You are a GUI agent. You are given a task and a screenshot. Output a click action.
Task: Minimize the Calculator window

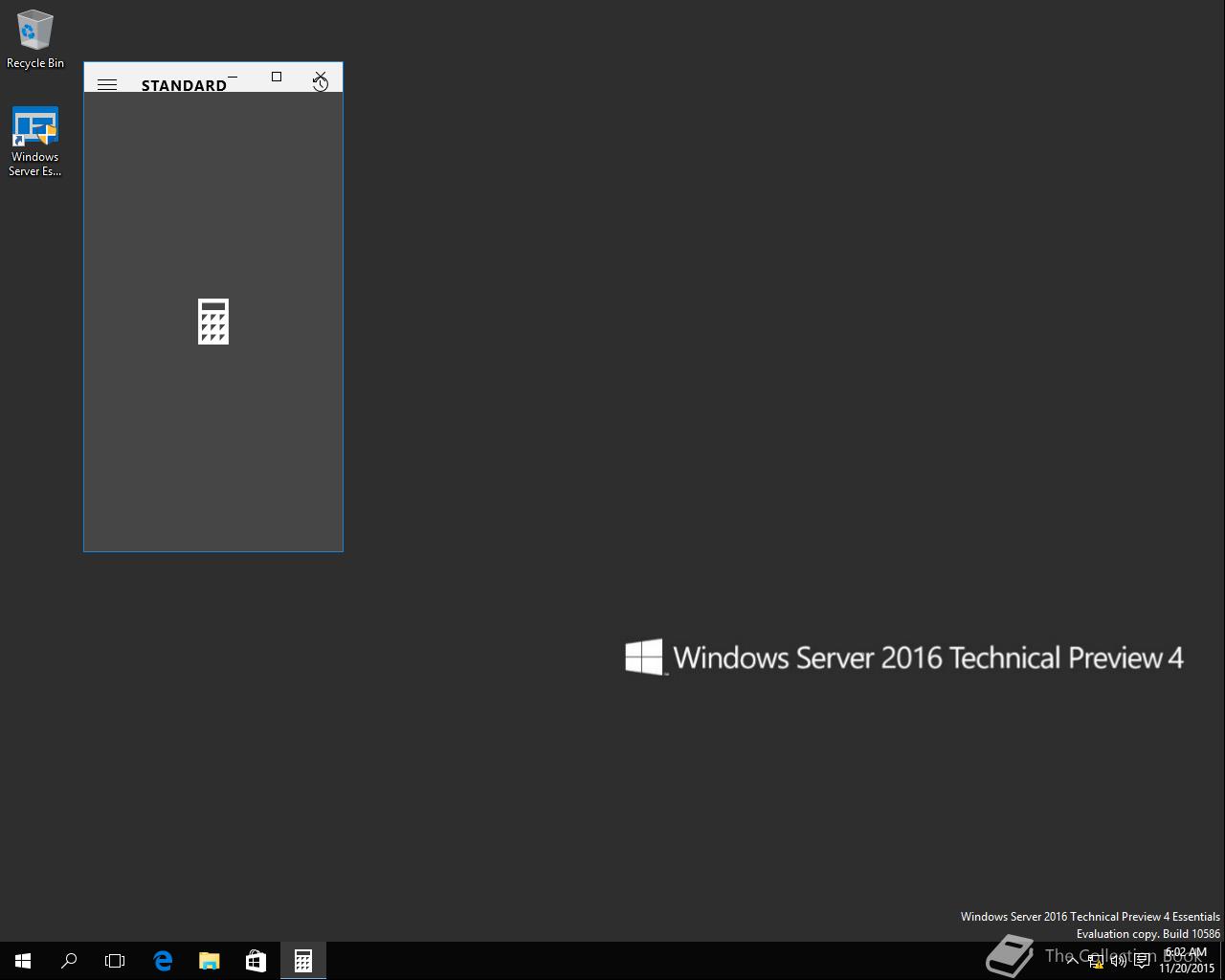click(233, 77)
